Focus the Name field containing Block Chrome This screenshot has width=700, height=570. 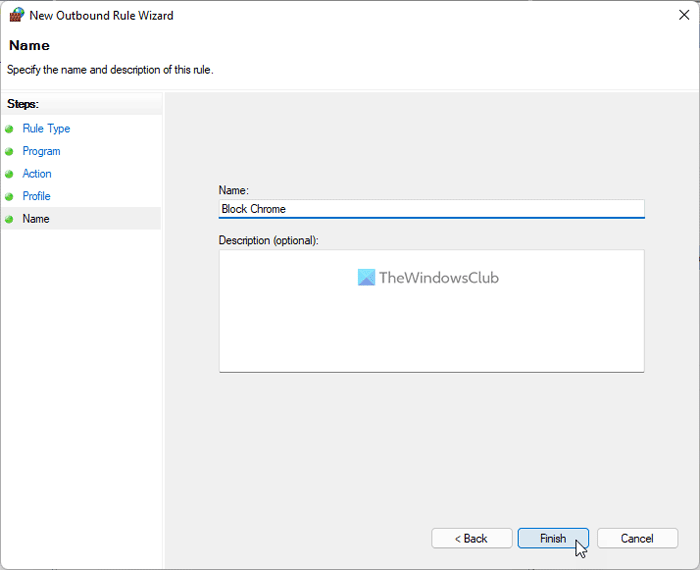(431, 209)
